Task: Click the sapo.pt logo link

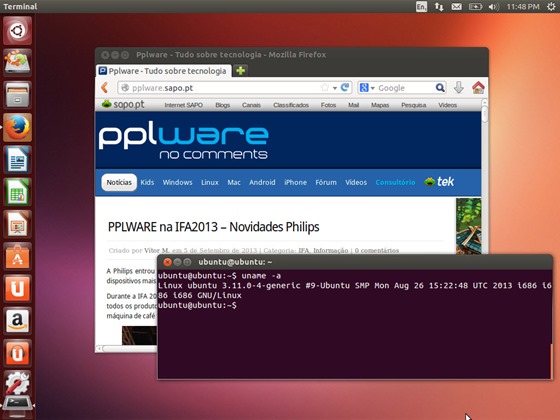Action: (123, 104)
